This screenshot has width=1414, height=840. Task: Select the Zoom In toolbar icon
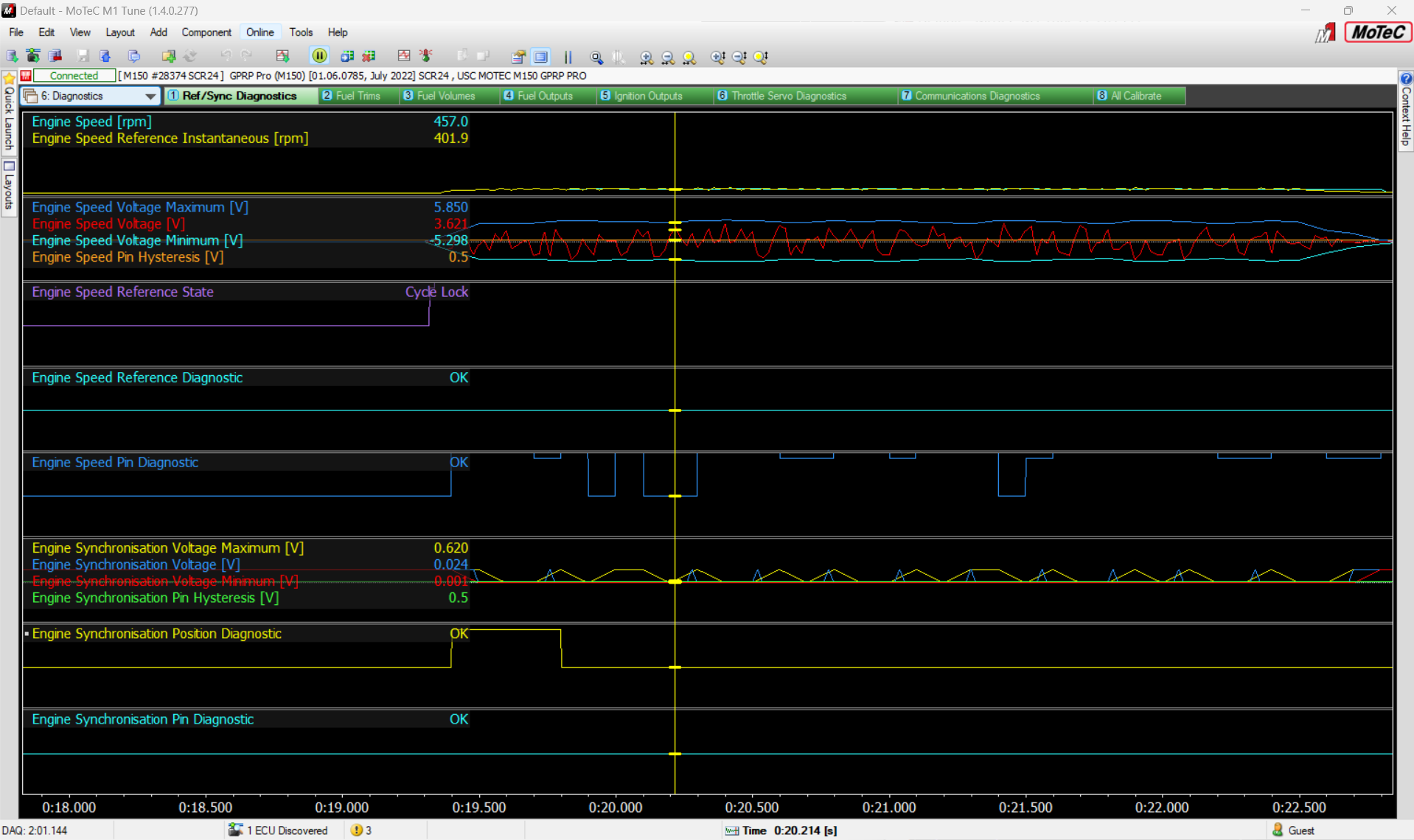(646, 57)
